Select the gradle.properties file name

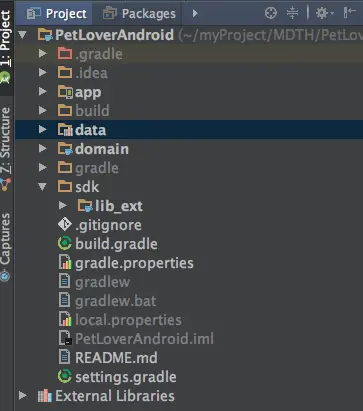[x=134, y=263]
